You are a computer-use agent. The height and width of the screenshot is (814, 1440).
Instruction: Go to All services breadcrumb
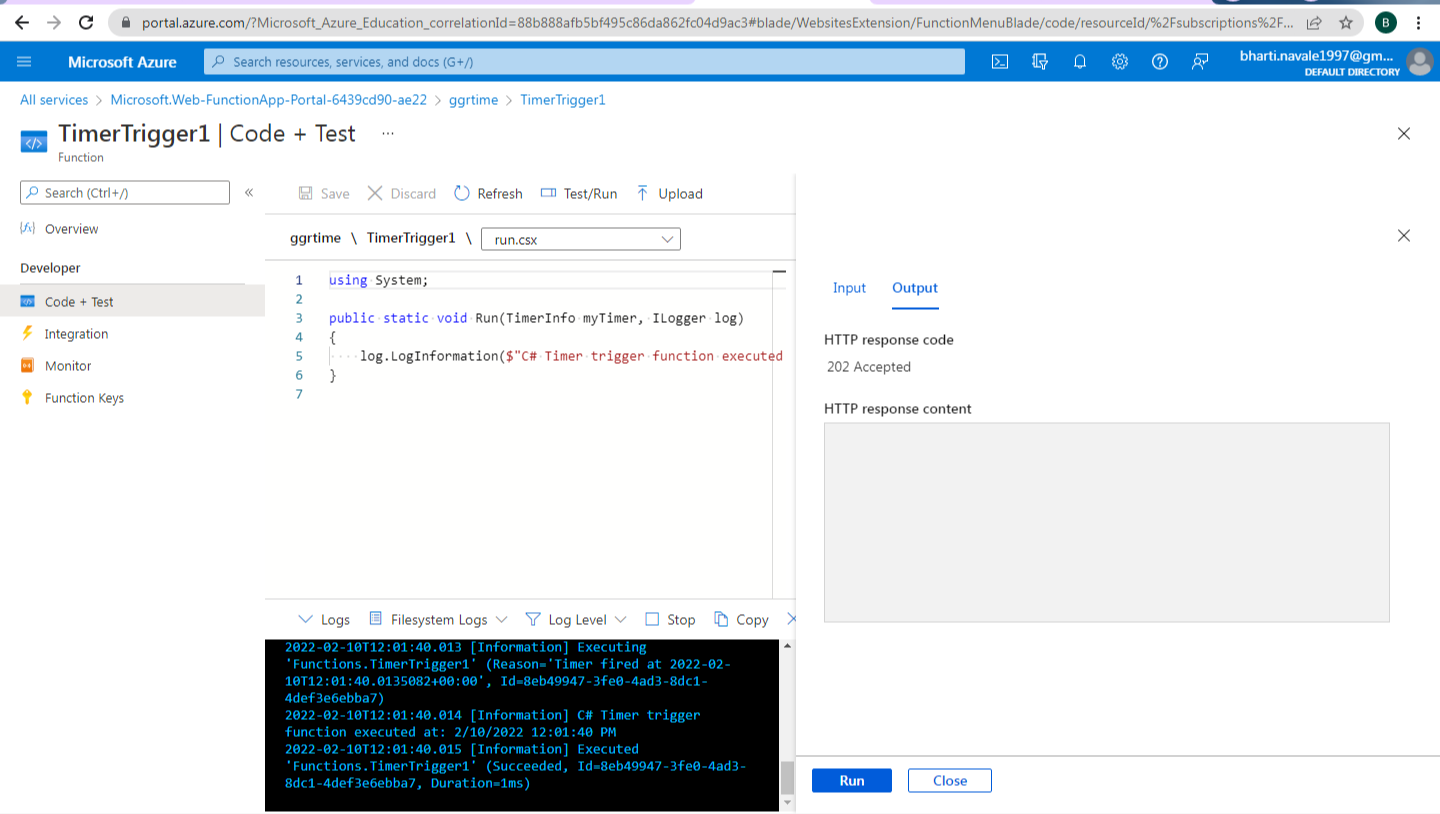(x=54, y=100)
